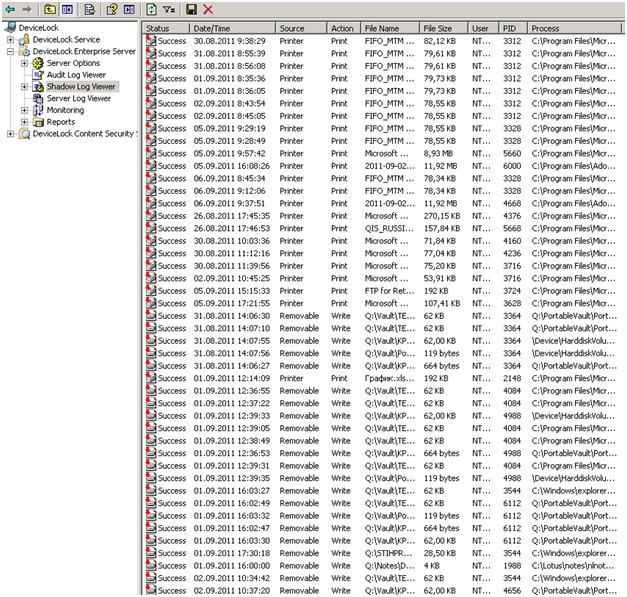Sort by the Source column header
The image size is (627, 597).
pos(301,28)
